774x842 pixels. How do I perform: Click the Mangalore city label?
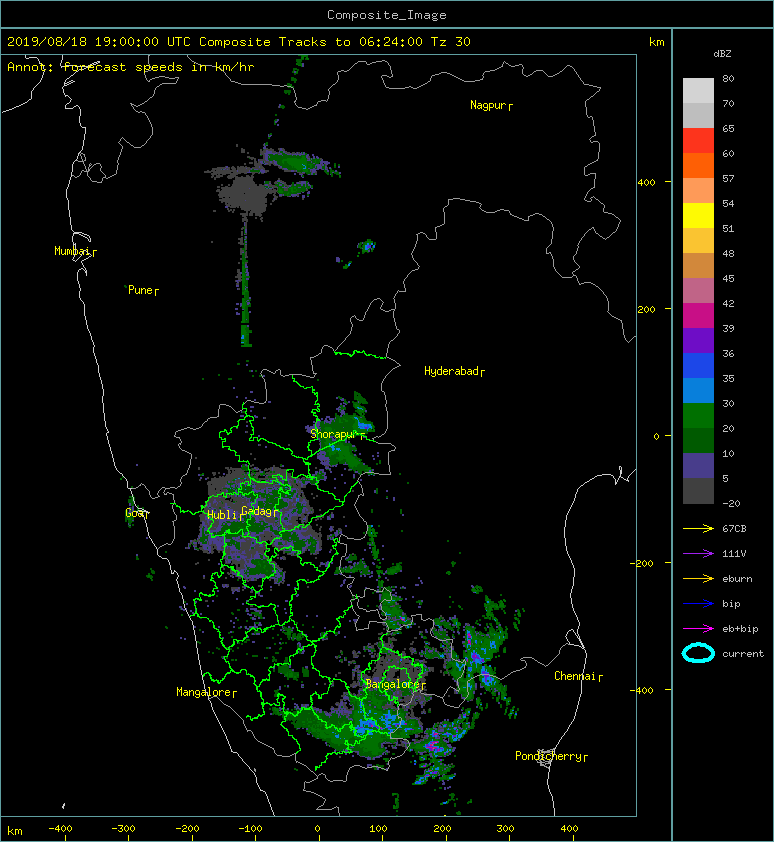pyautogui.click(x=206, y=692)
